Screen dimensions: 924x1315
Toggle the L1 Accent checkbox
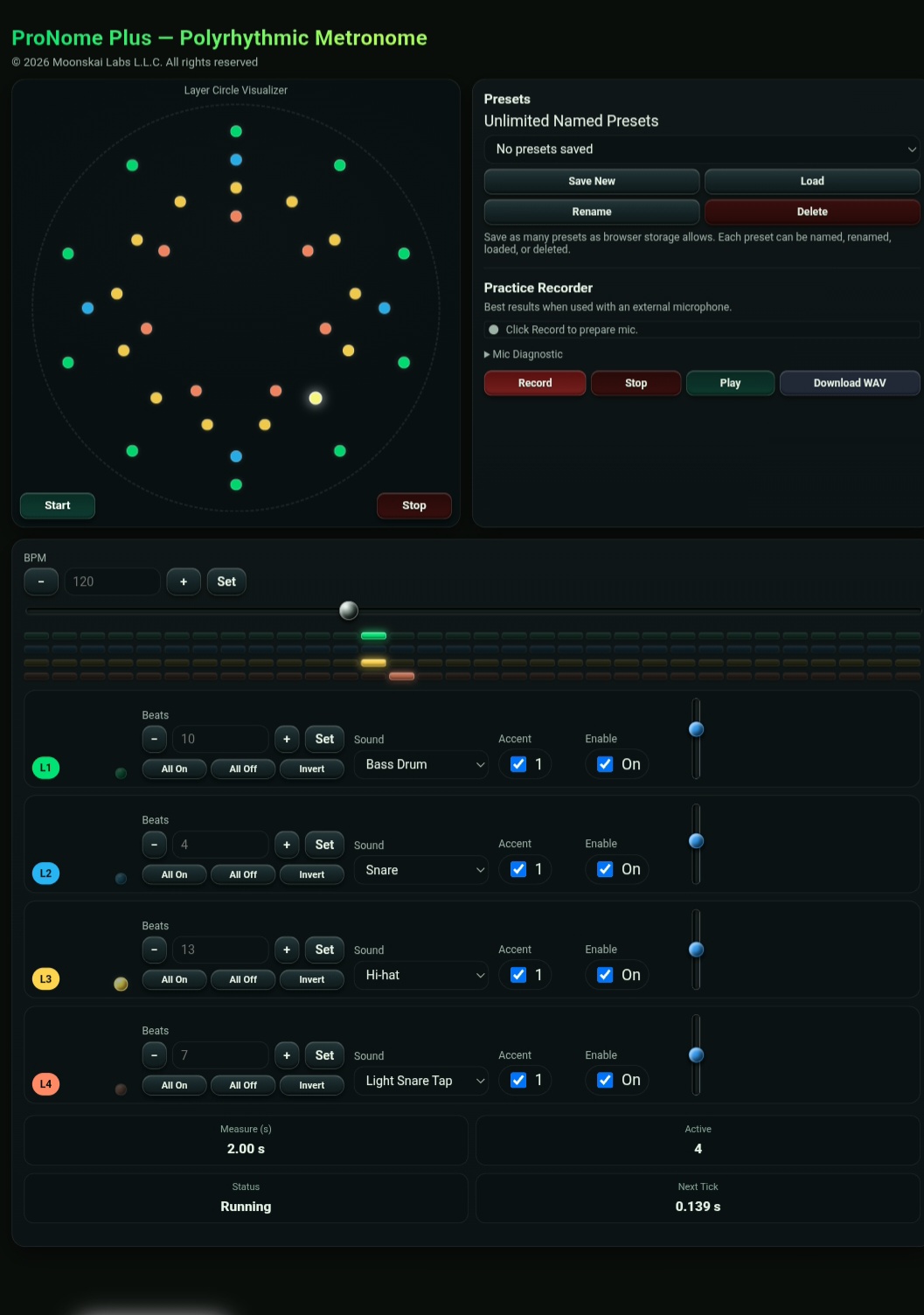tap(518, 764)
